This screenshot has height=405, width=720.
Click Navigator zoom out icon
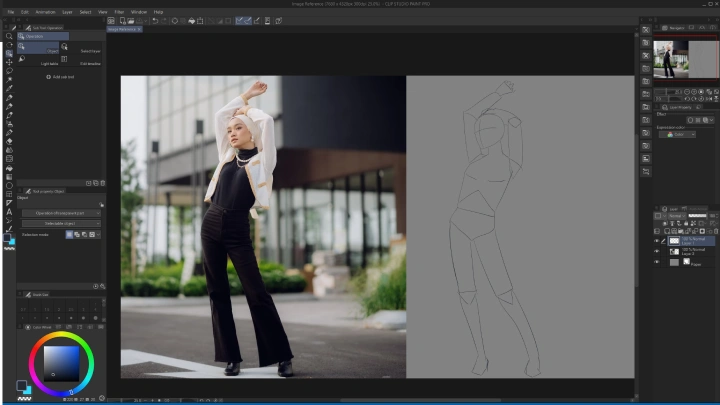click(x=687, y=92)
